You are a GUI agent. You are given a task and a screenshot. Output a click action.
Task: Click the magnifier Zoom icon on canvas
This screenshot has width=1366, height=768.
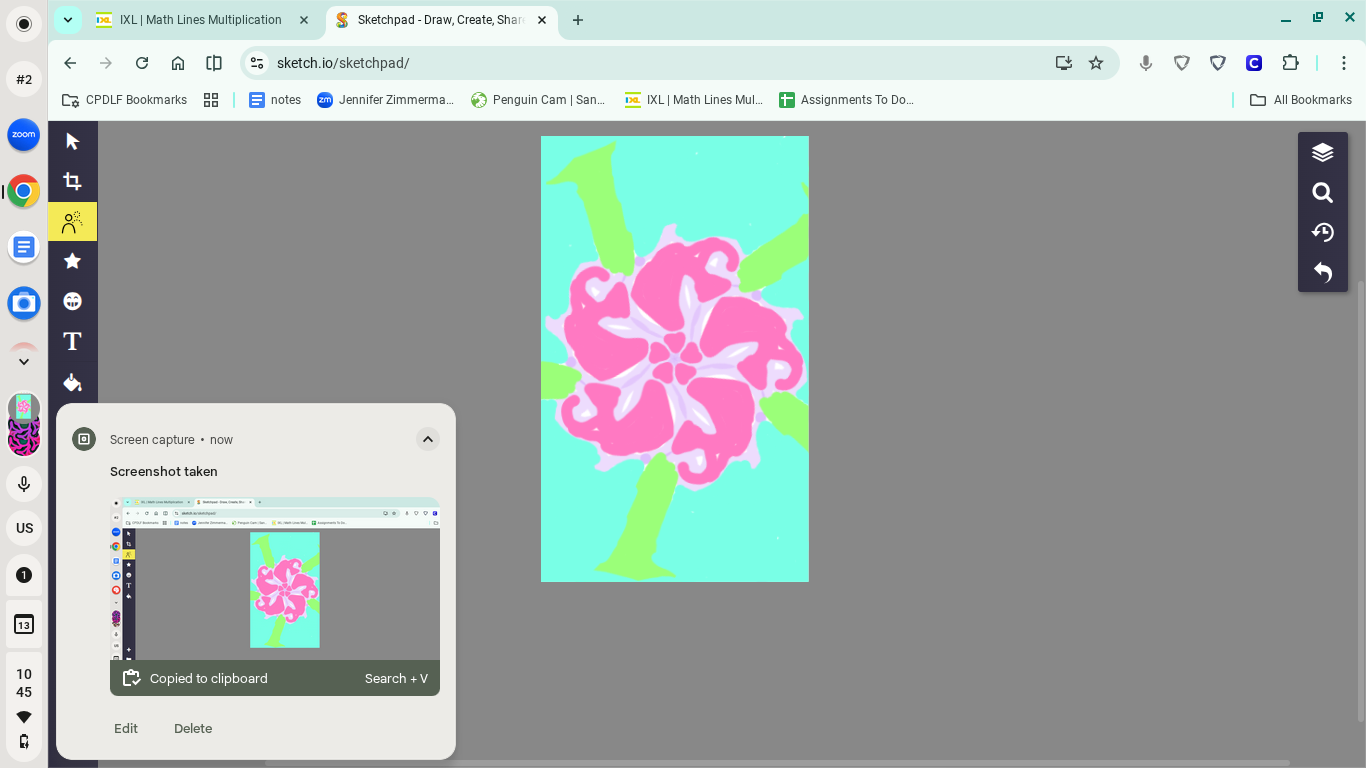[1323, 192]
